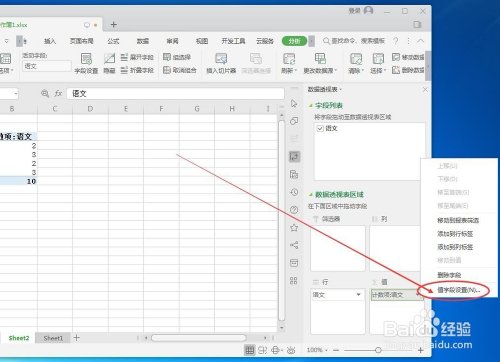
Task: Select column header D
Action: click(90, 109)
